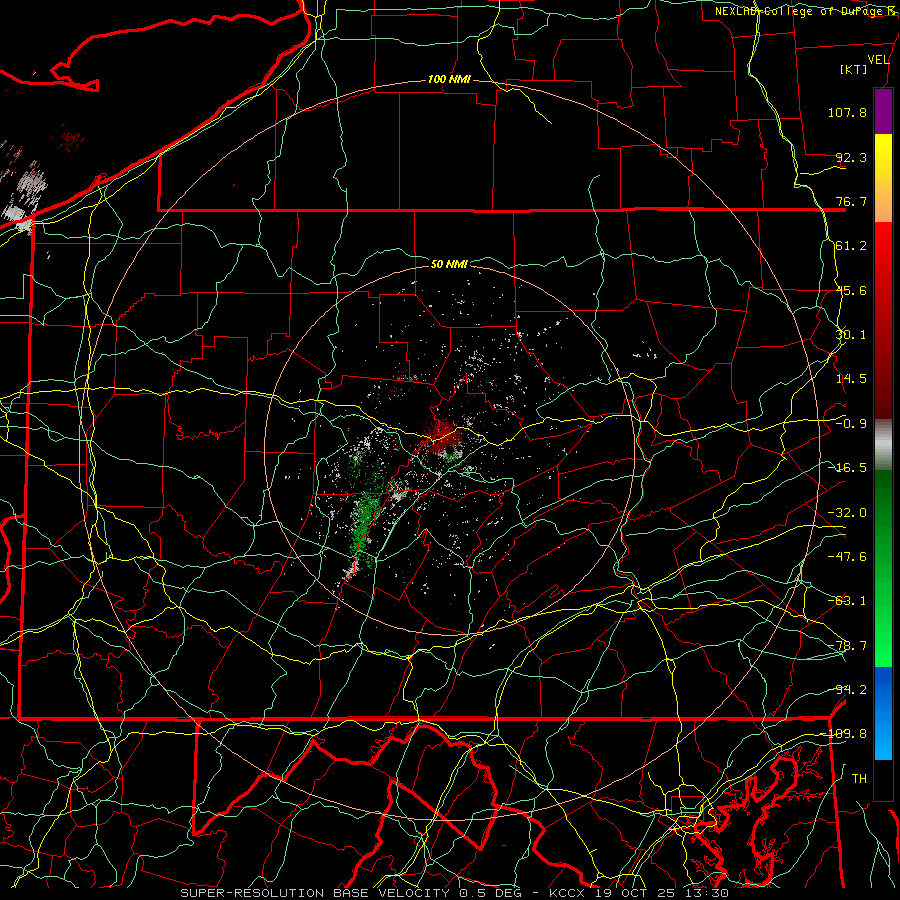Pick the yellow-orange segment of the color bar
Screen dimensions: 900x900
click(x=883, y=178)
